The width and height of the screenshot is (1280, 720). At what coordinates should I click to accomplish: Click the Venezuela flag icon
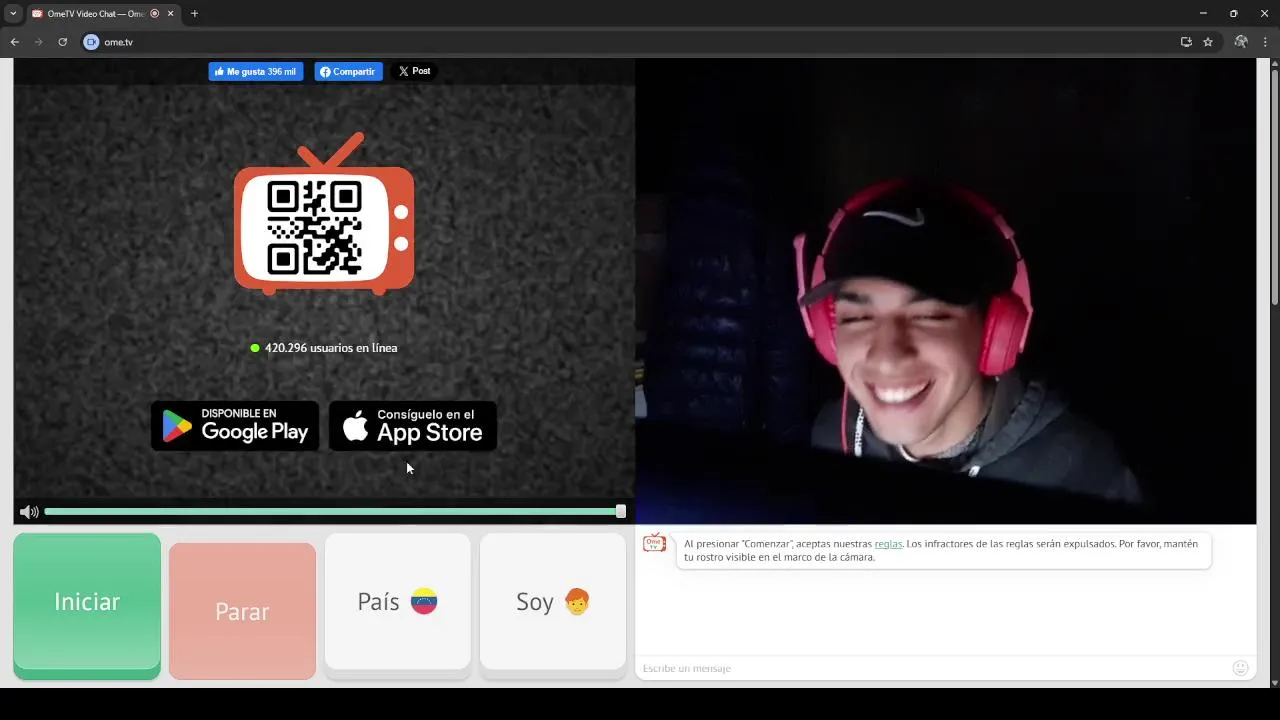click(424, 601)
